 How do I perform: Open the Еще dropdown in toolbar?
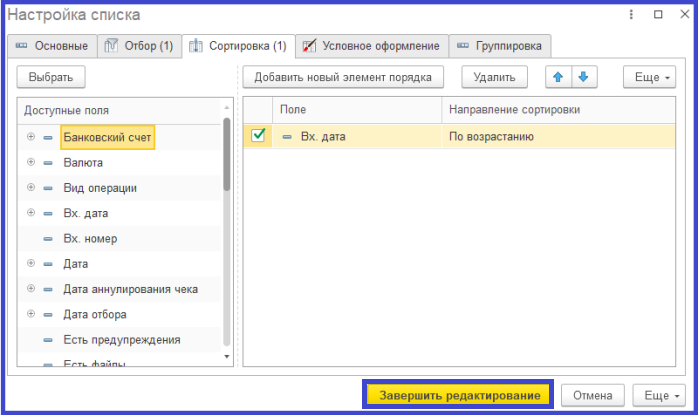(649, 77)
